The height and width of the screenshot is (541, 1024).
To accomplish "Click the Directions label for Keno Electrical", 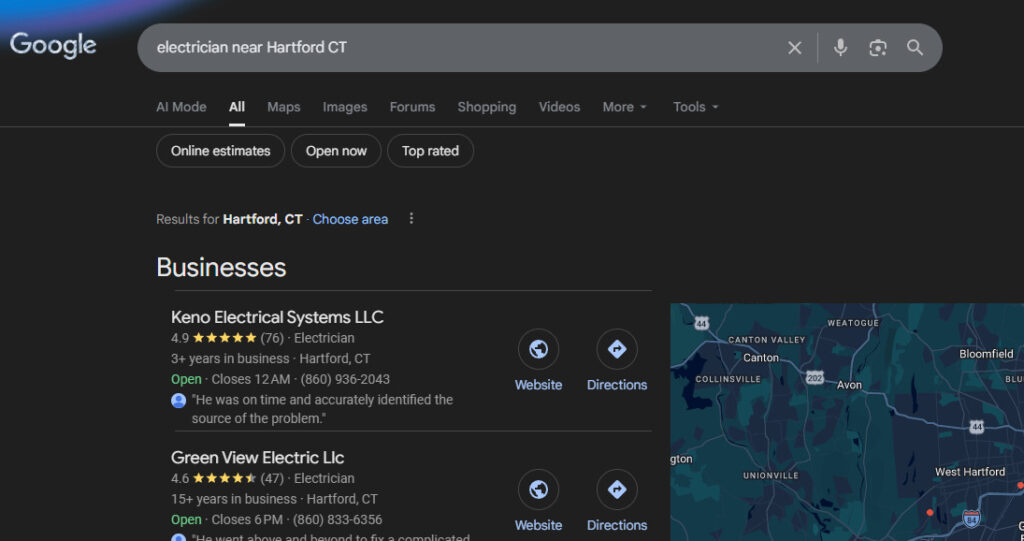I will point(616,385).
